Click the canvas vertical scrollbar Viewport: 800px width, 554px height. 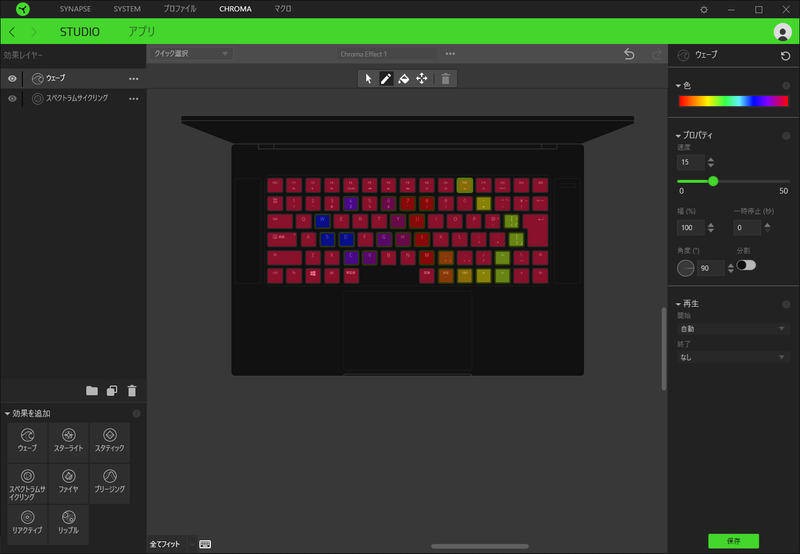point(663,349)
